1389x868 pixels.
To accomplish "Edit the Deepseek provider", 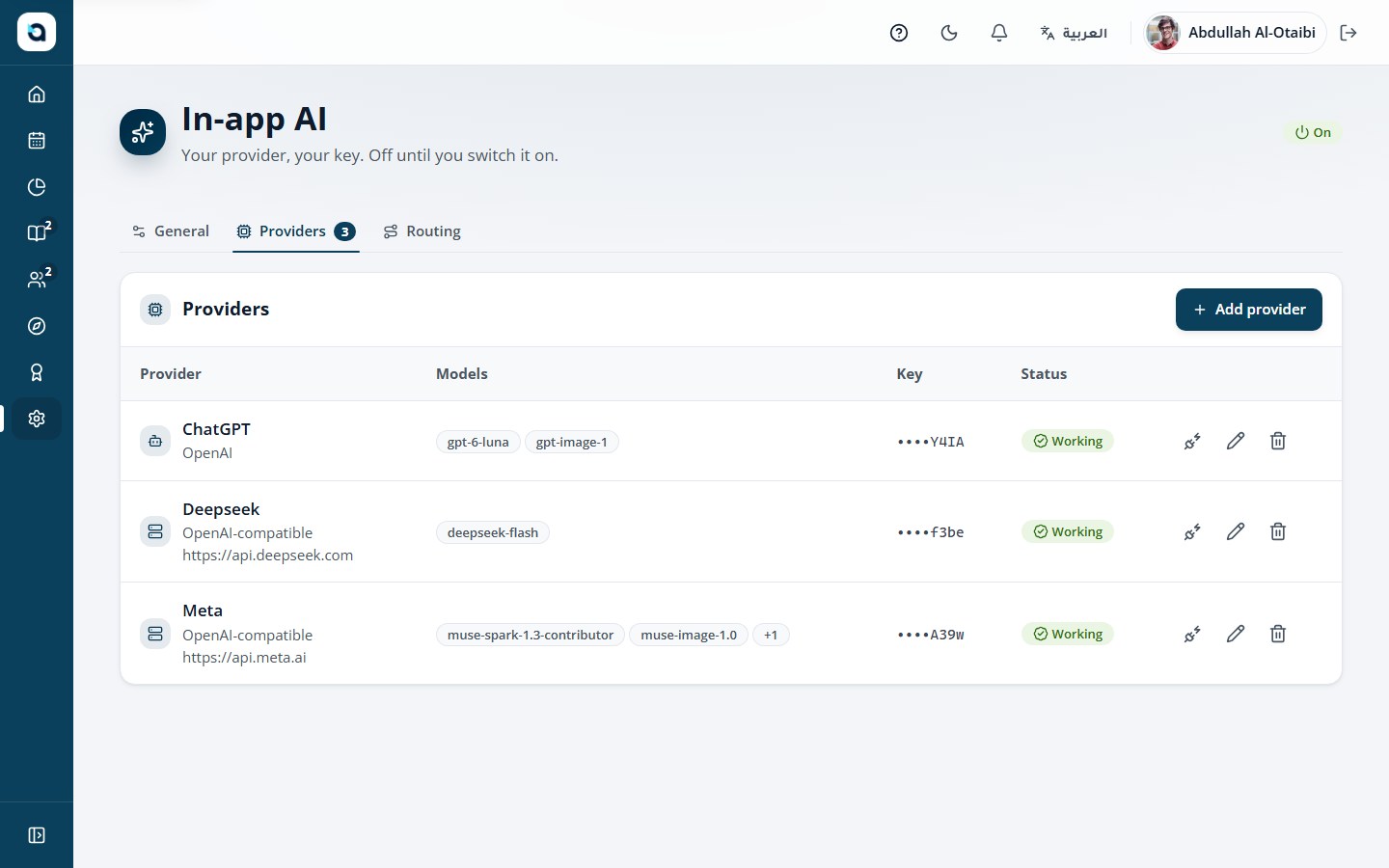I will tap(1236, 531).
